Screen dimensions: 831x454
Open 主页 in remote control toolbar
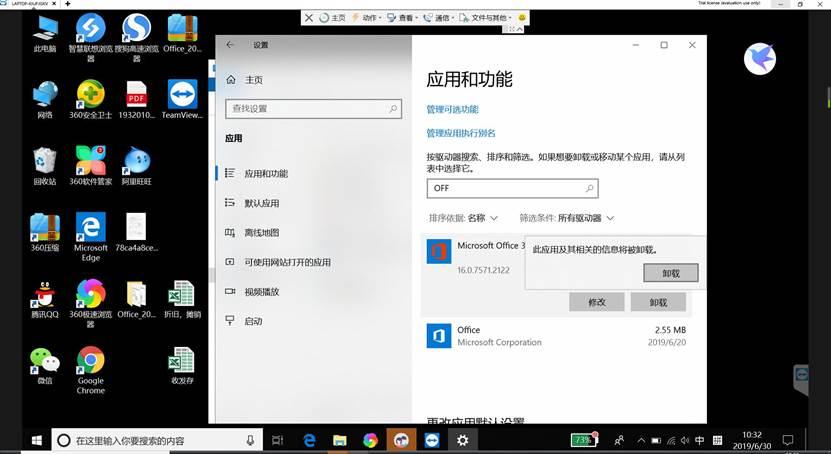pyautogui.click(x=332, y=17)
